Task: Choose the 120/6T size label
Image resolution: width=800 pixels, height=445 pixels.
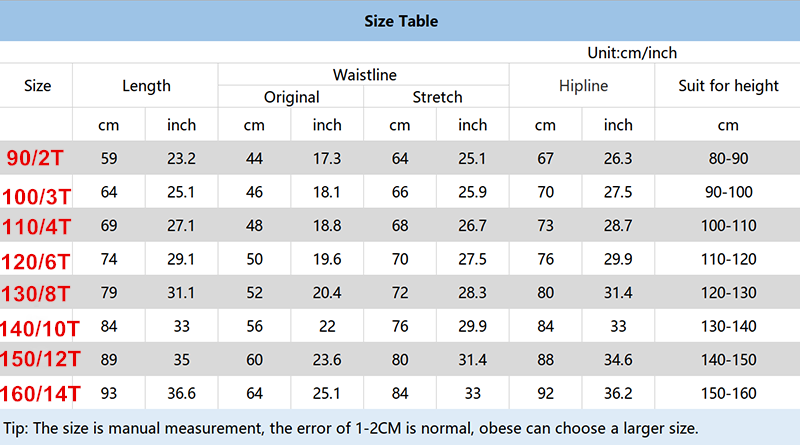Action: [x=37, y=261]
